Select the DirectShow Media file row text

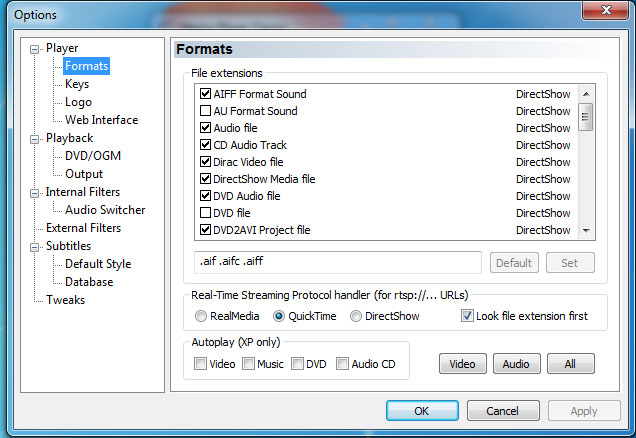coord(264,179)
